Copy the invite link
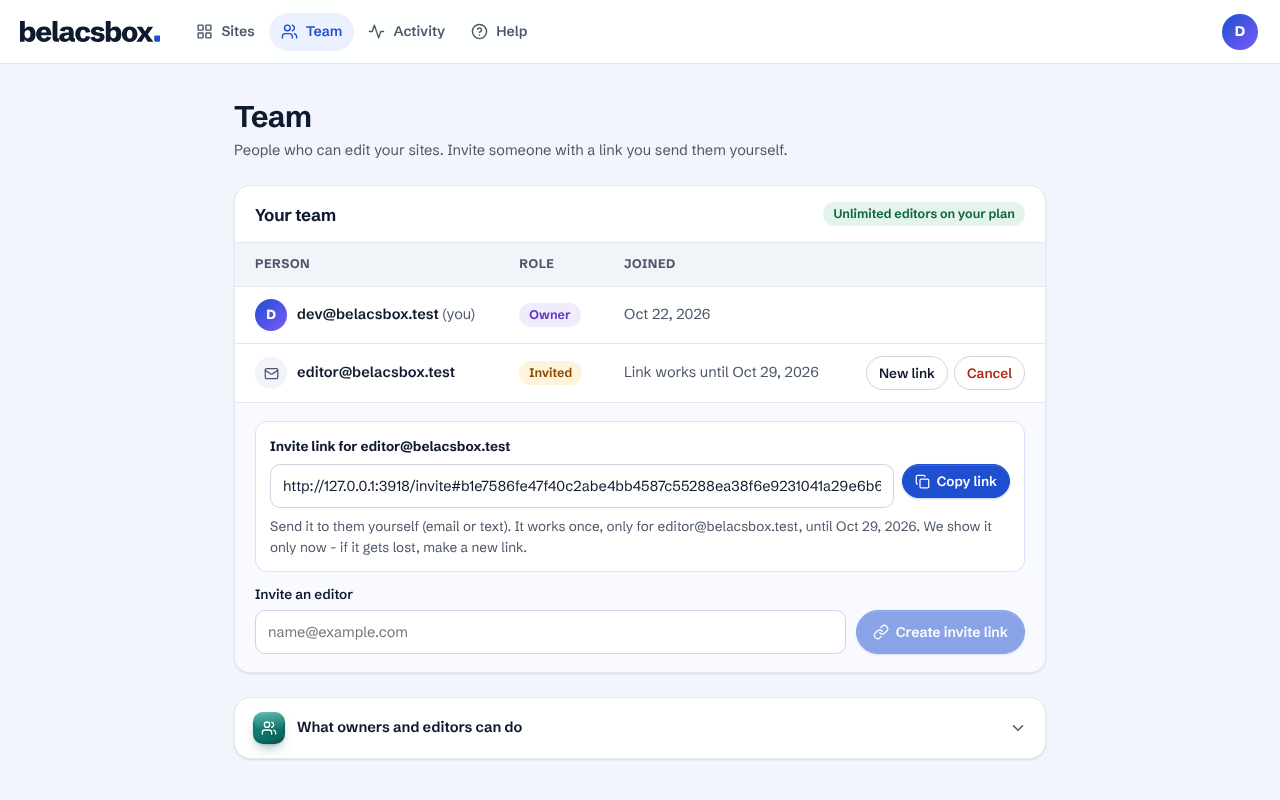The width and height of the screenshot is (1280, 800). pyautogui.click(x=956, y=481)
